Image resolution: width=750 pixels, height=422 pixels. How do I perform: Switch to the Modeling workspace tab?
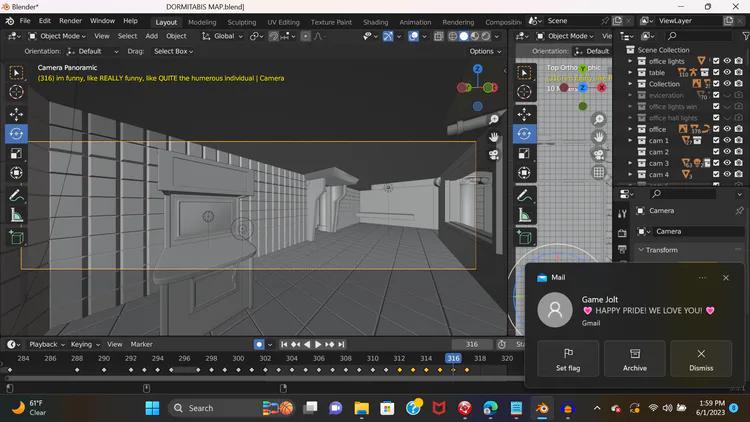pyautogui.click(x=202, y=22)
